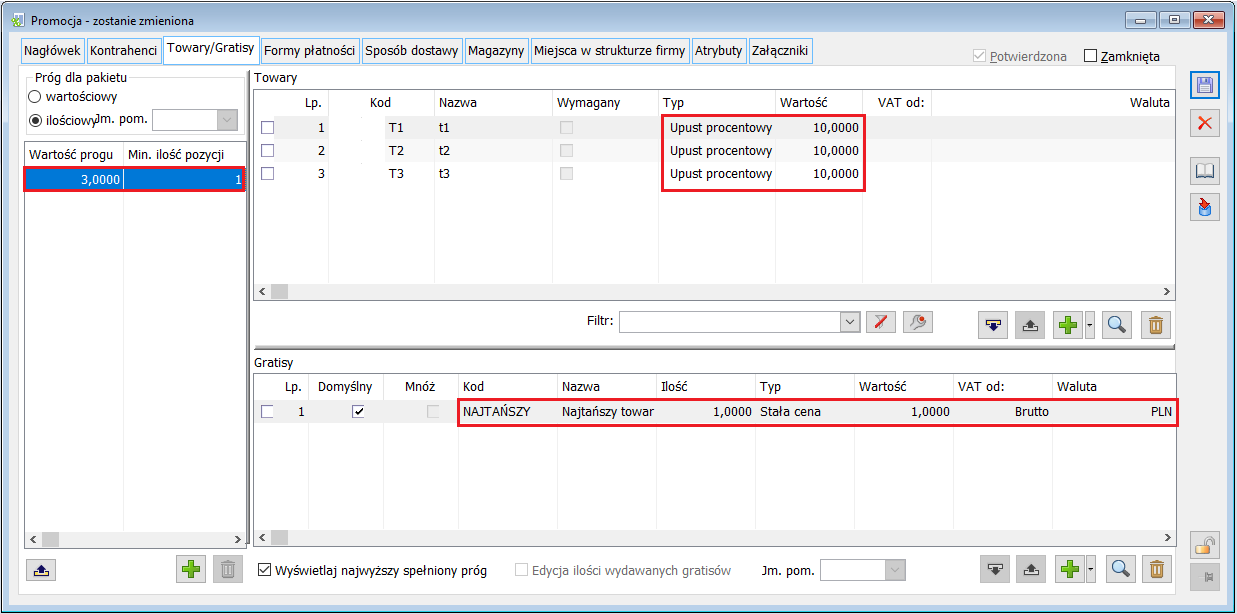Click the green plus under threshold list
Image resolution: width=1237 pixels, height=614 pixels.
pos(191,569)
